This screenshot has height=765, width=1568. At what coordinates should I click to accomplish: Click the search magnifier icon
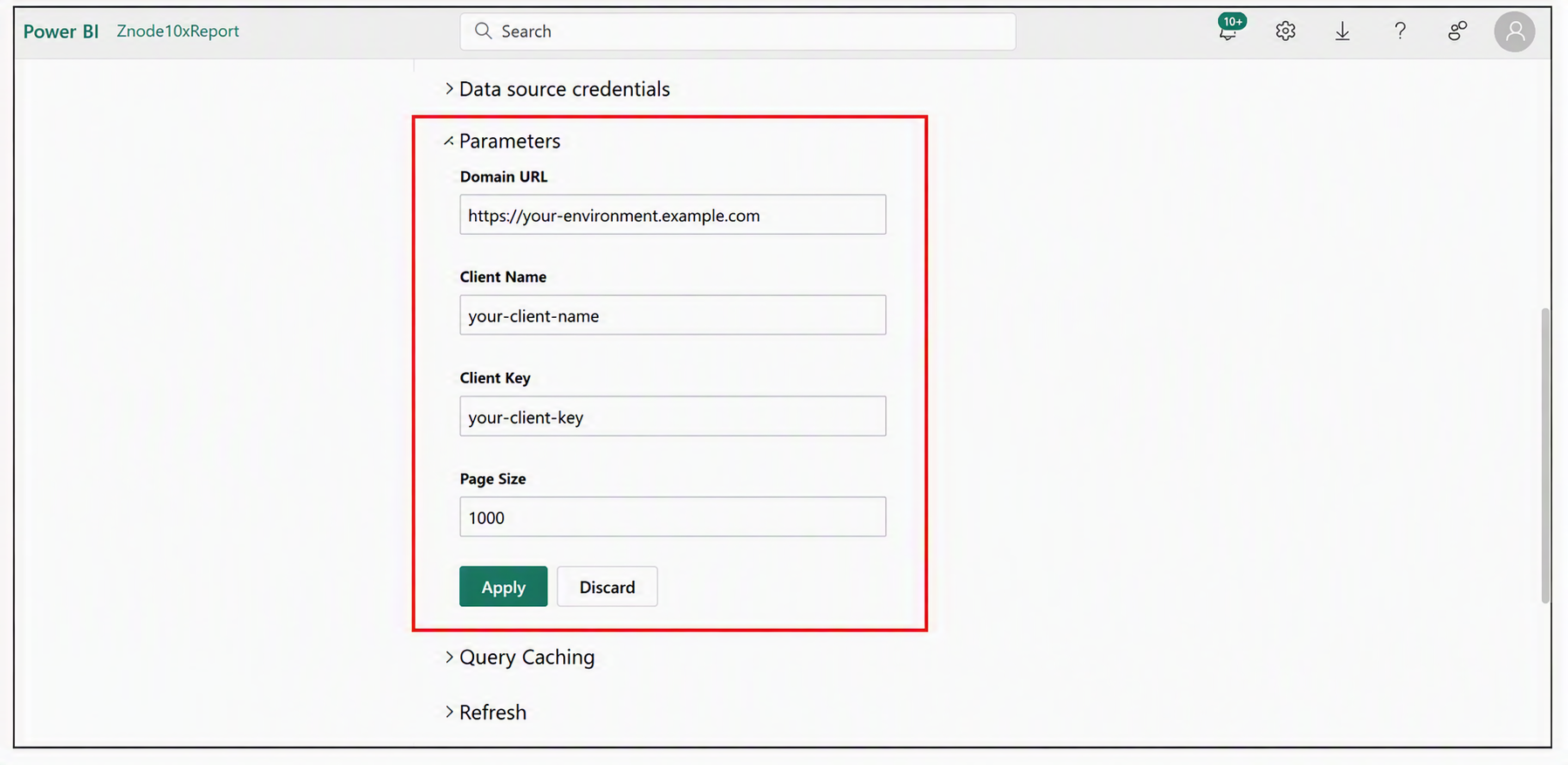click(483, 31)
